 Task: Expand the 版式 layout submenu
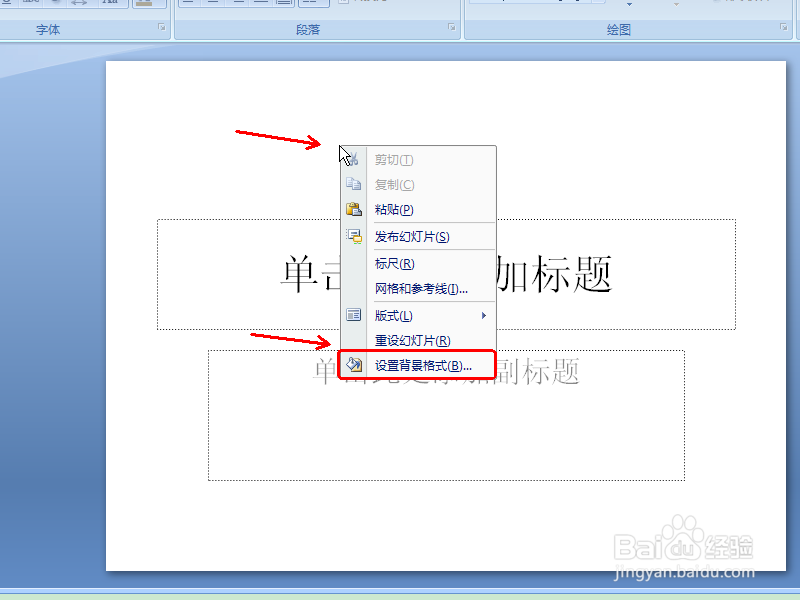[482, 313]
